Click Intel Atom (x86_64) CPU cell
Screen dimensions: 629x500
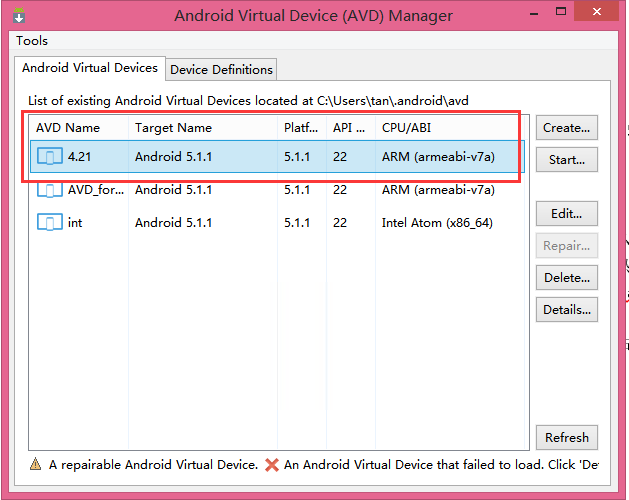point(437,223)
